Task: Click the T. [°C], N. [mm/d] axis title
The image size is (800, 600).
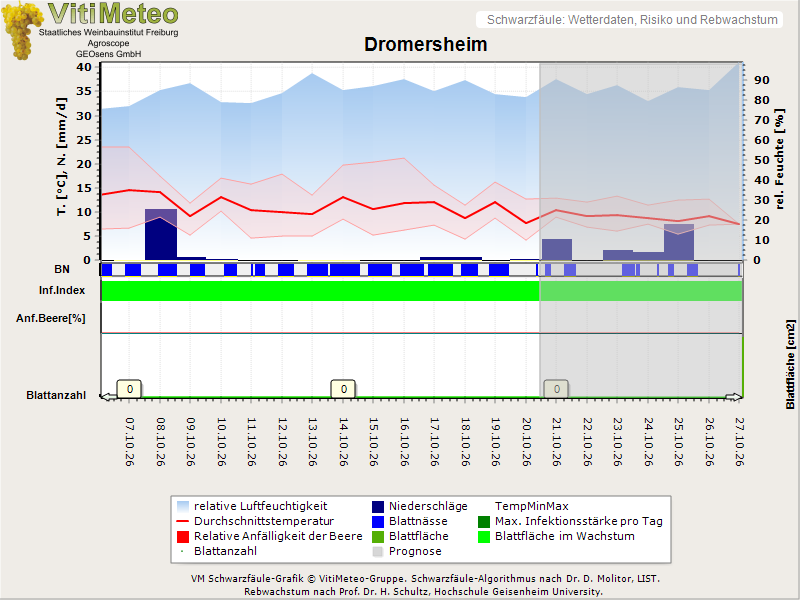Action: (61, 157)
